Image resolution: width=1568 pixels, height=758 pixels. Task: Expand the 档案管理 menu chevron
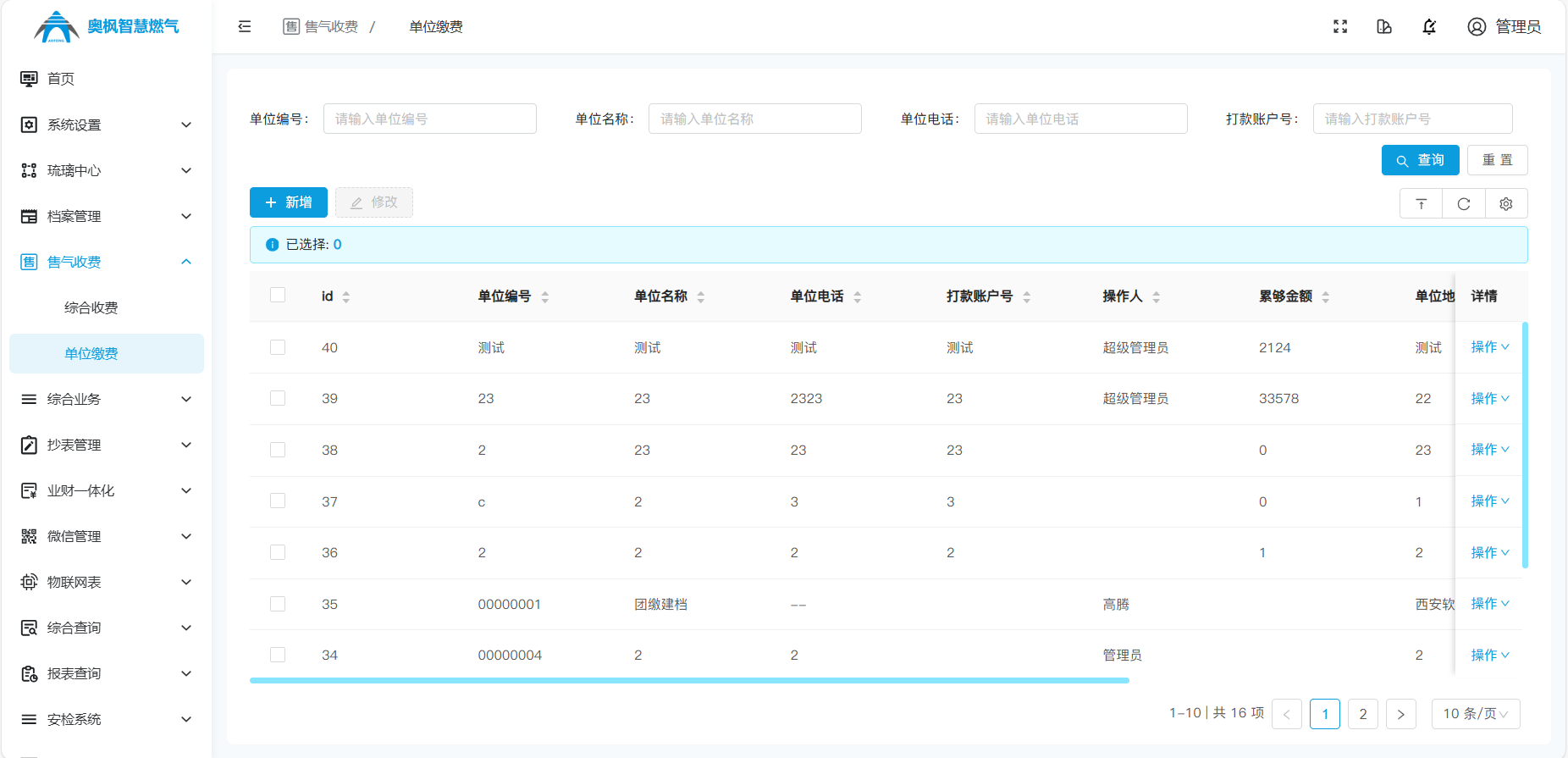click(x=186, y=216)
